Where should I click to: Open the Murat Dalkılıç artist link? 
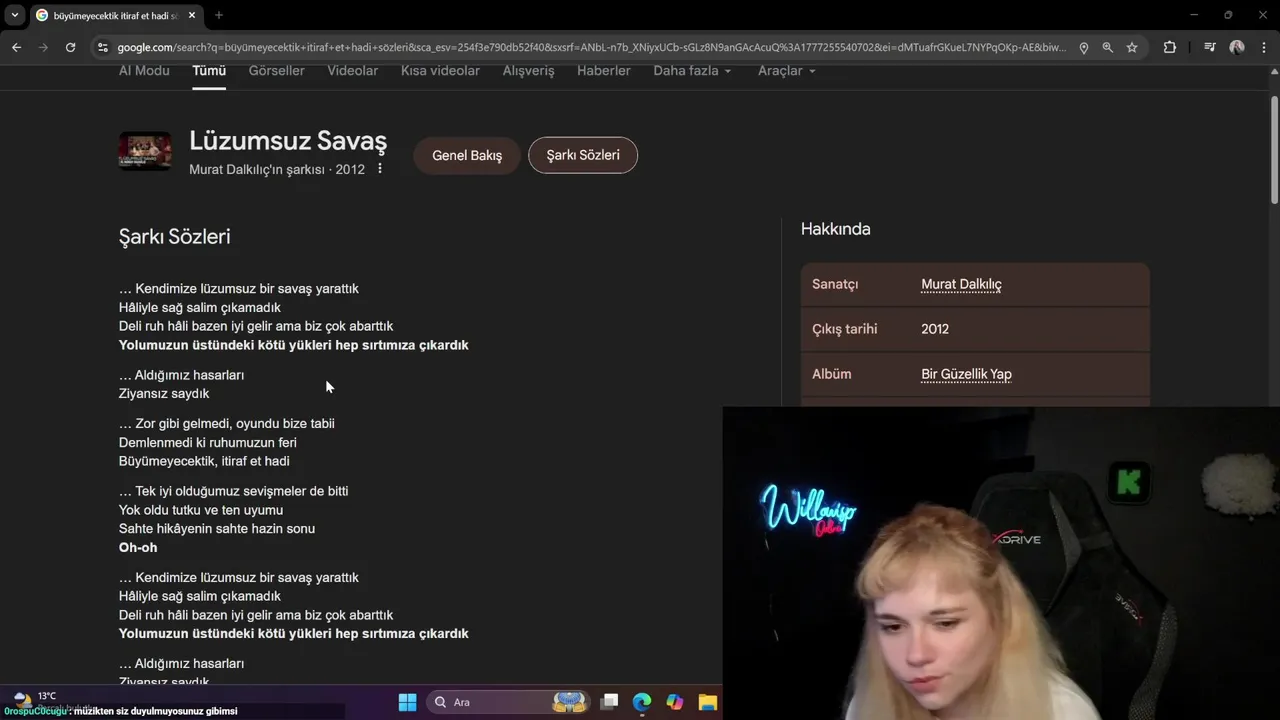(x=961, y=284)
